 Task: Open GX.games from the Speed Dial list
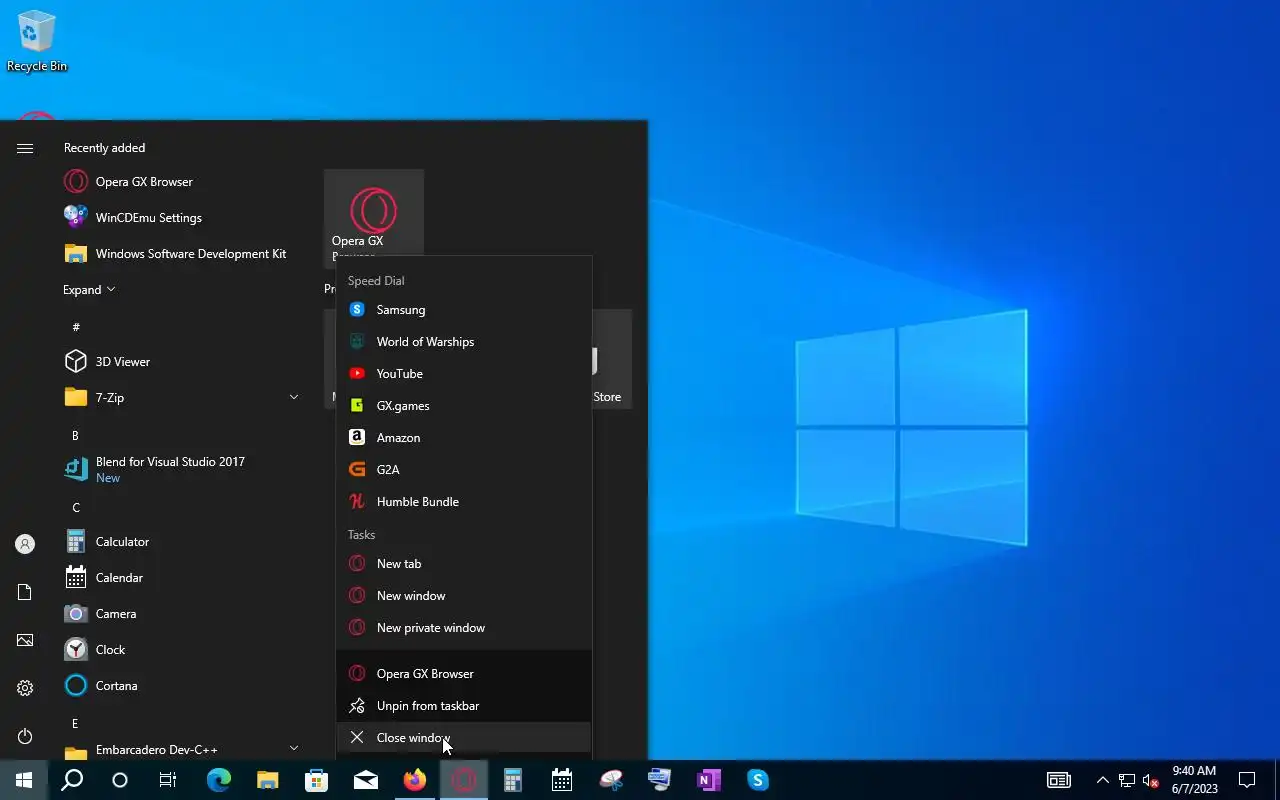click(x=464, y=406)
